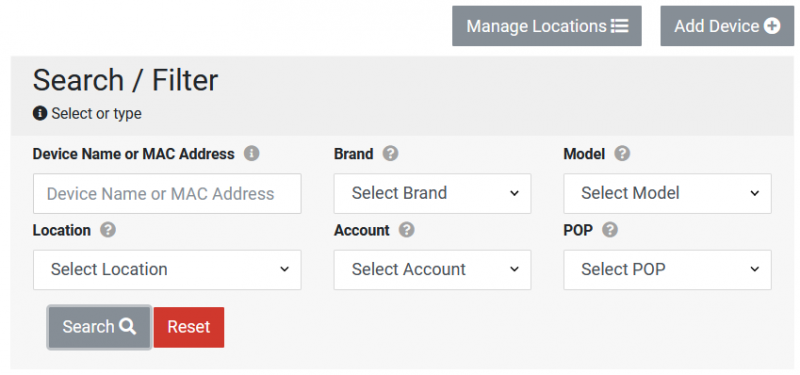Open the help icon beside Brand
Screen dimensions: 800x375
(390, 154)
